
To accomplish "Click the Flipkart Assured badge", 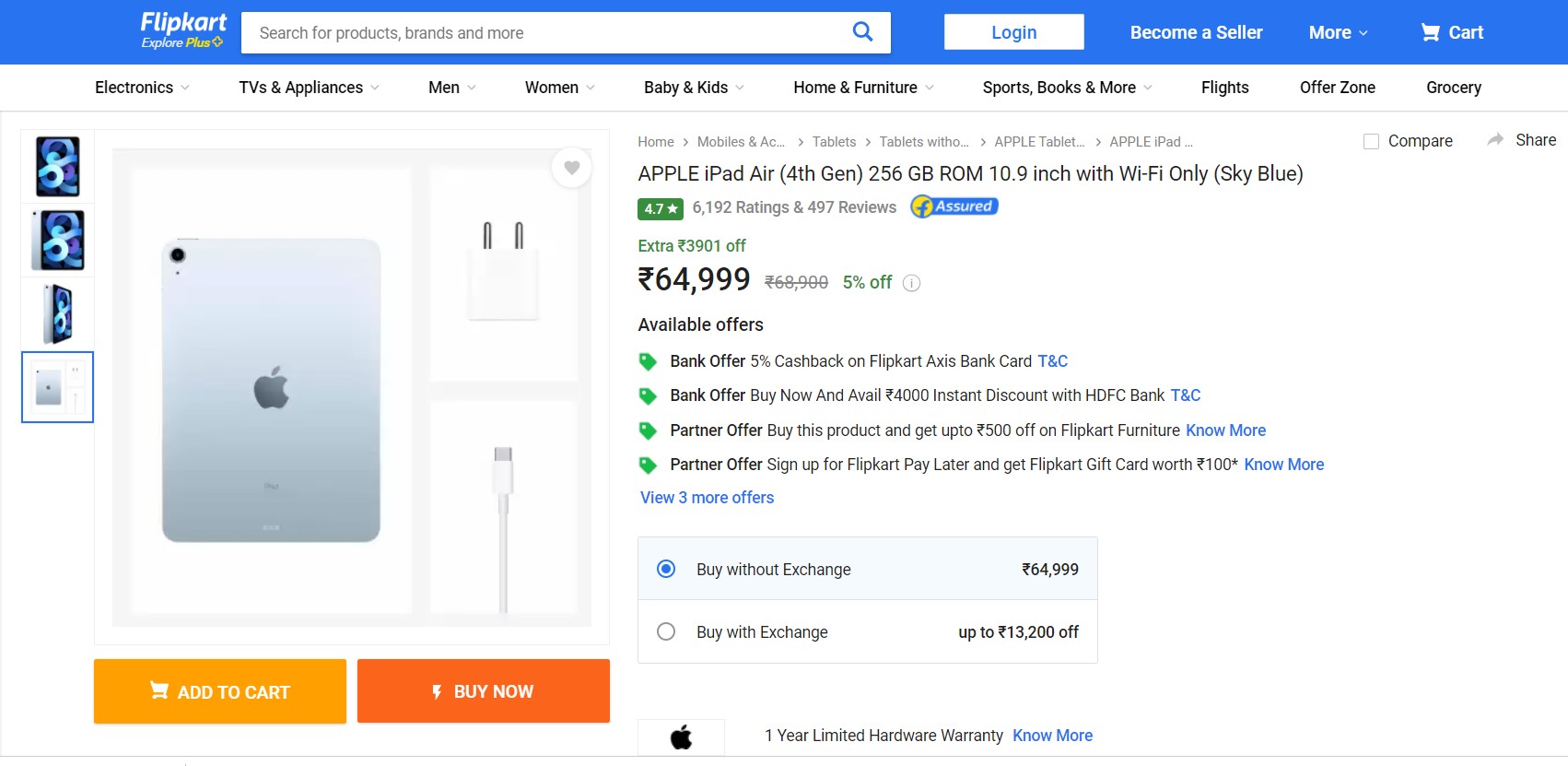I will pyautogui.click(x=954, y=206).
